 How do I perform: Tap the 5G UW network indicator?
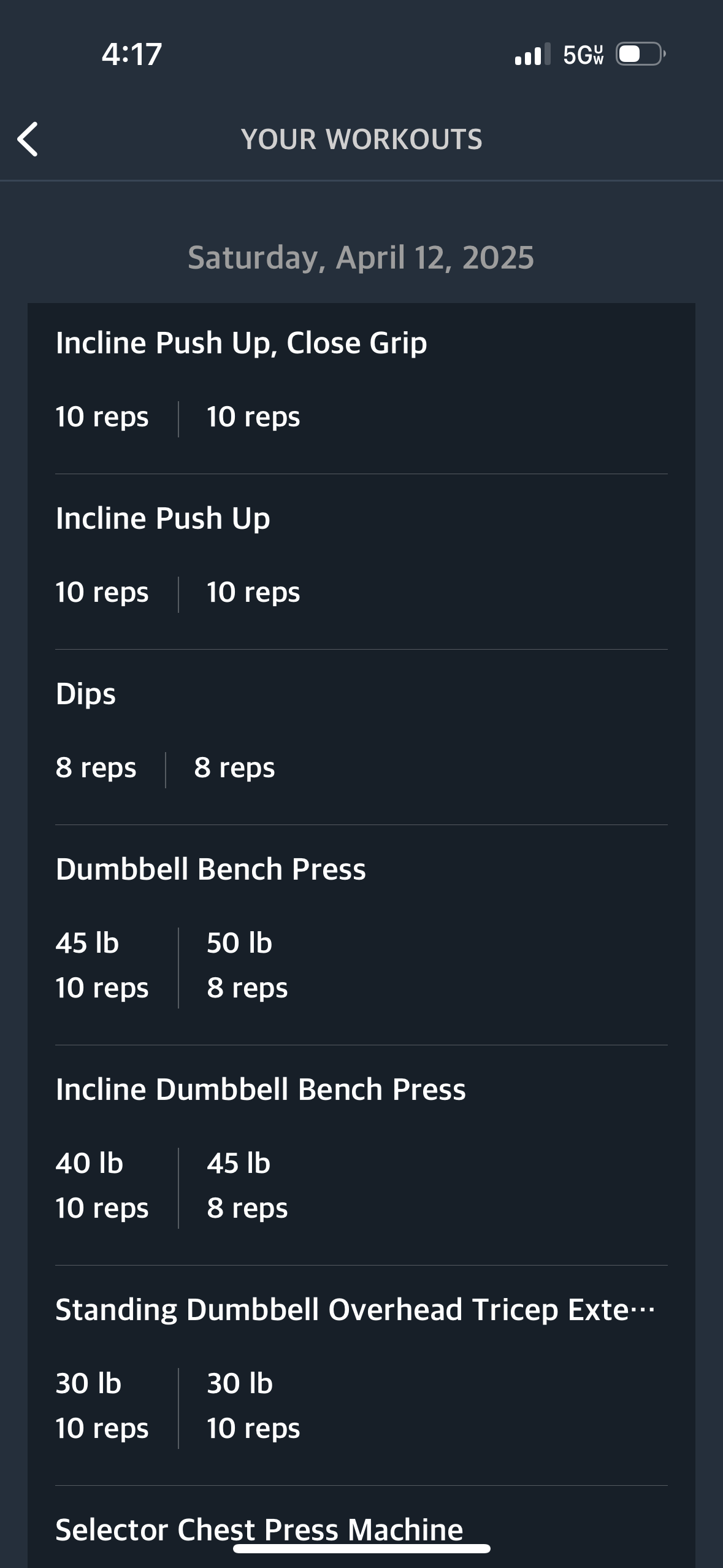click(583, 55)
